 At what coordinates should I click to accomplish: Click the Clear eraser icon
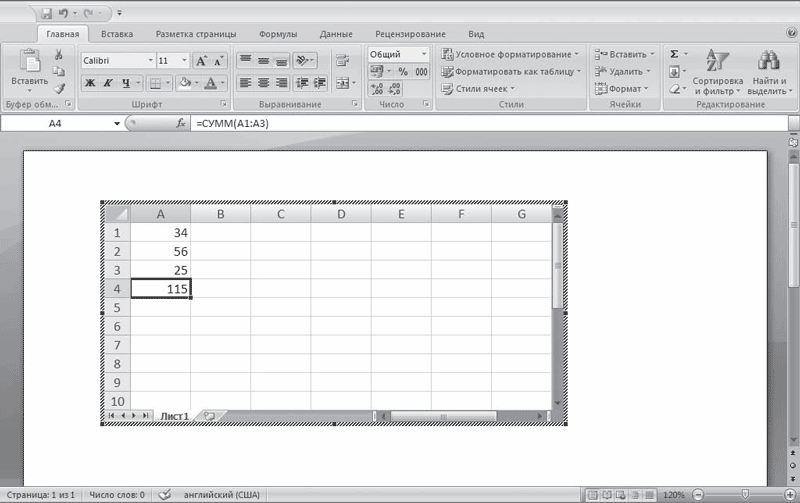674,89
